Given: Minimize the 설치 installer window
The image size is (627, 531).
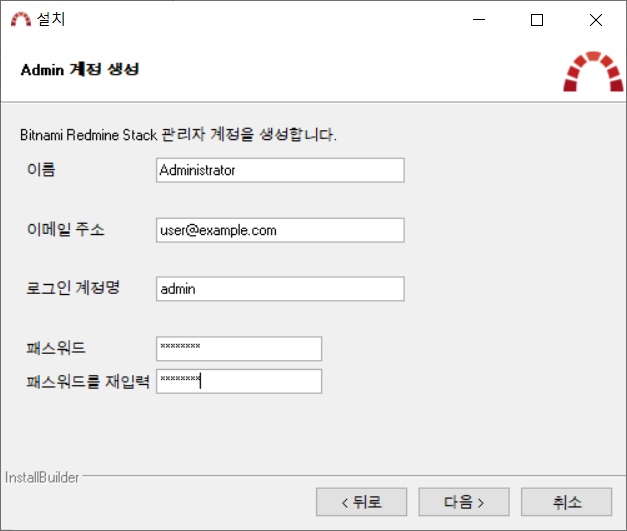Looking at the screenshot, I should point(479,20).
